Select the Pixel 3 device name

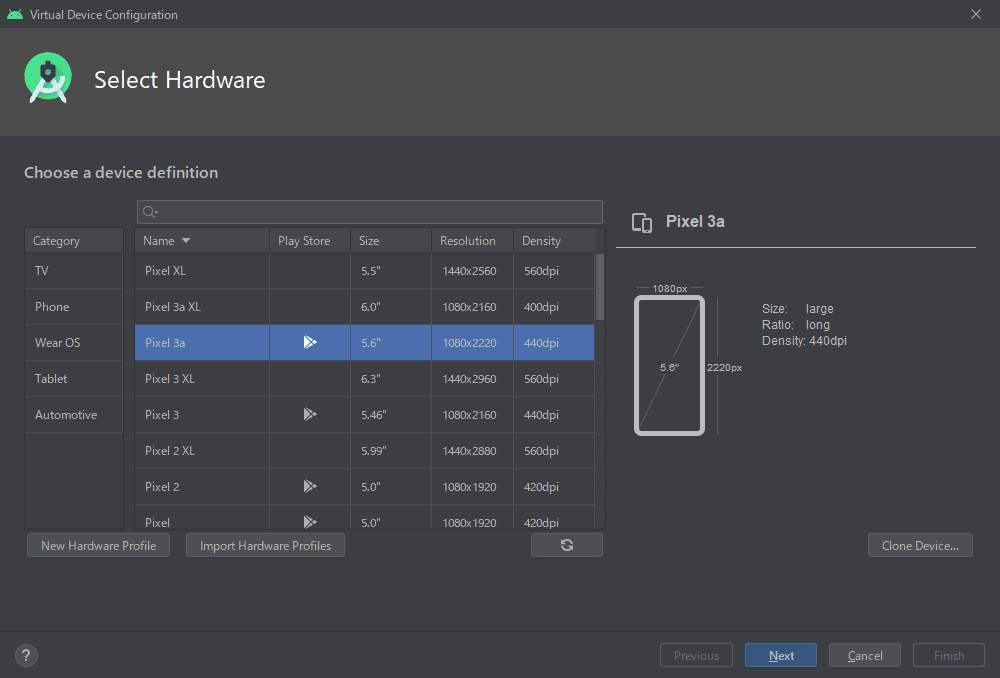click(162, 415)
